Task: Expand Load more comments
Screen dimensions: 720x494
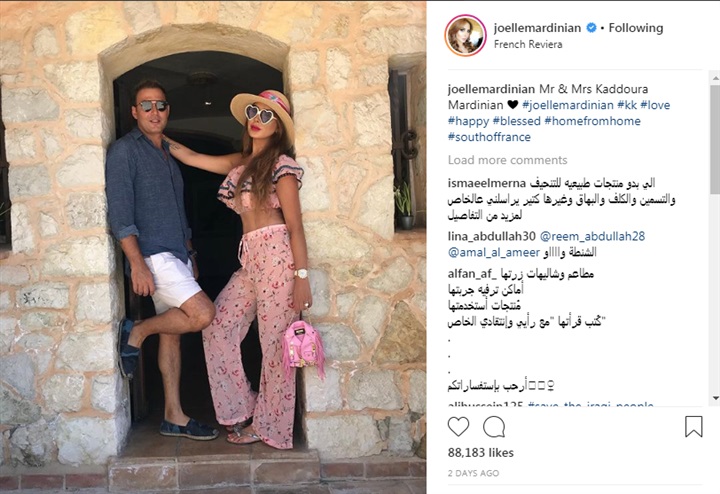Action: coord(507,160)
